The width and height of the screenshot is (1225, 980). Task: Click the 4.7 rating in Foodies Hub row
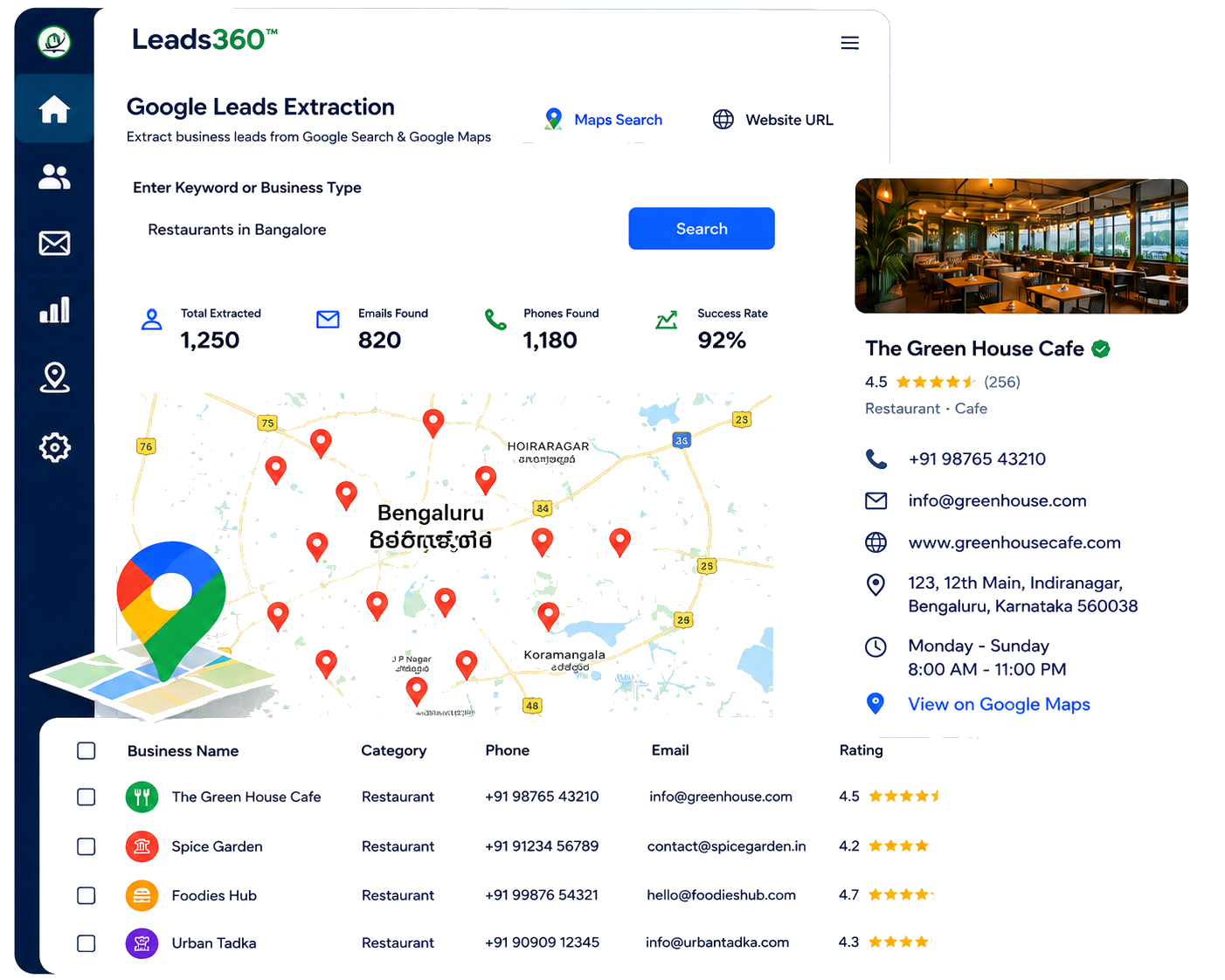click(848, 894)
